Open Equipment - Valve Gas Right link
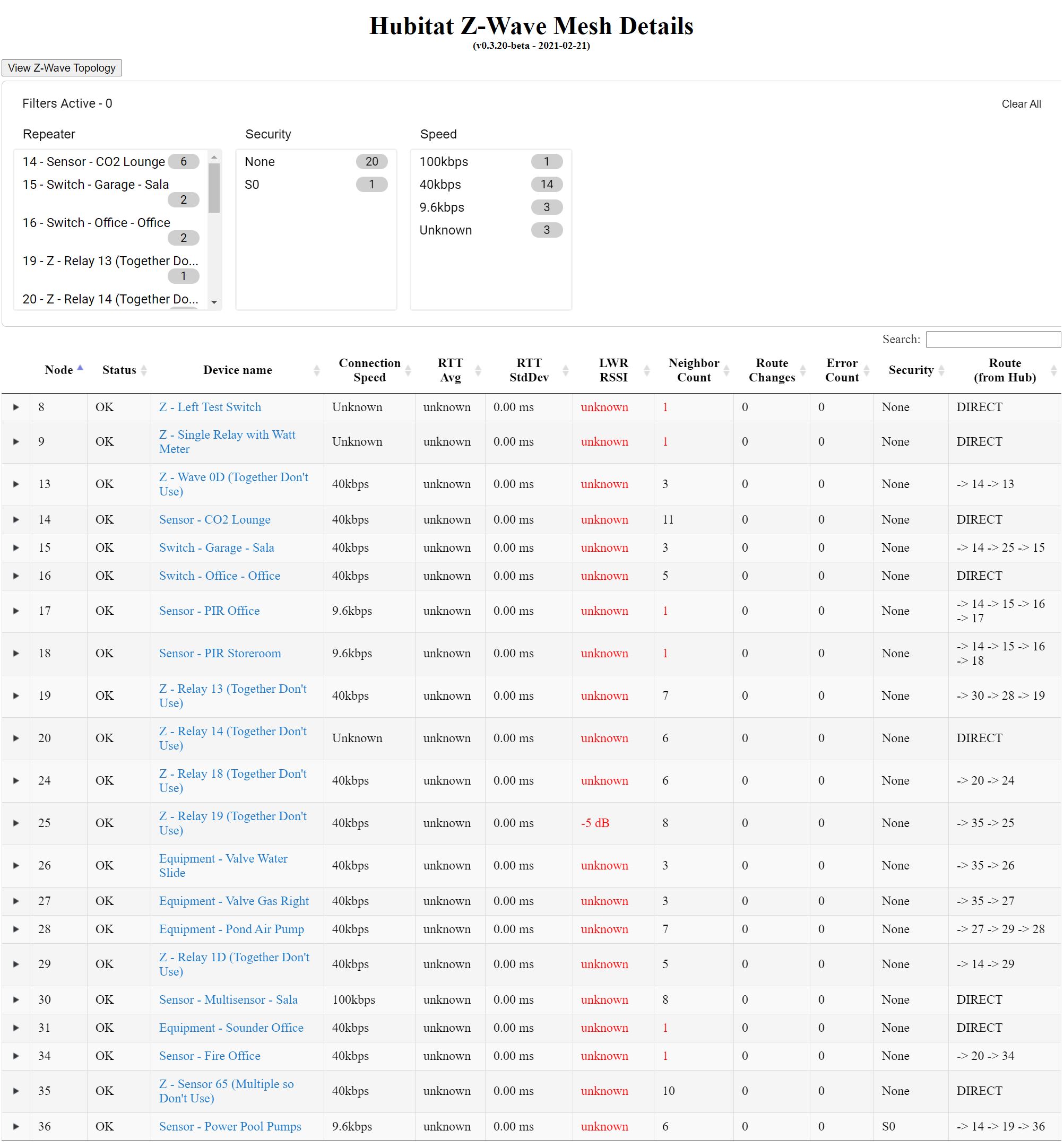The image size is (1064, 1148). coord(233,901)
